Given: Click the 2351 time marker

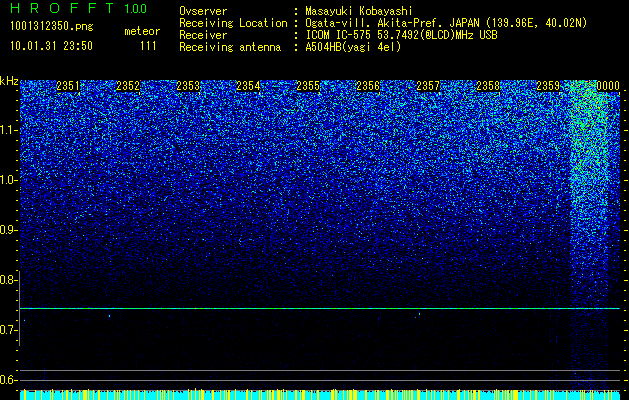Looking at the screenshot, I should tap(68, 86).
